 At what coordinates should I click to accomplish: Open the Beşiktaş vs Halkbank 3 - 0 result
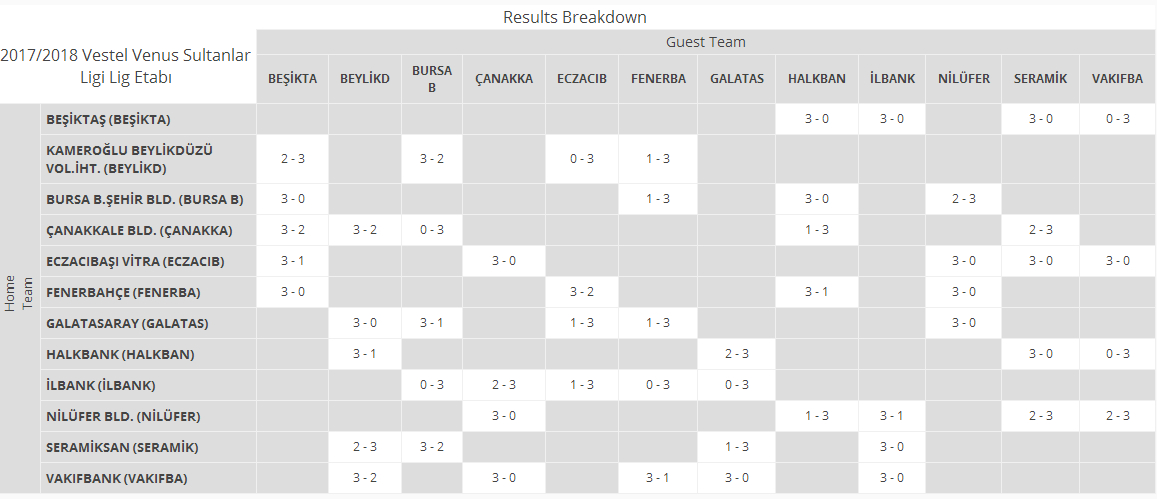(x=816, y=119)
